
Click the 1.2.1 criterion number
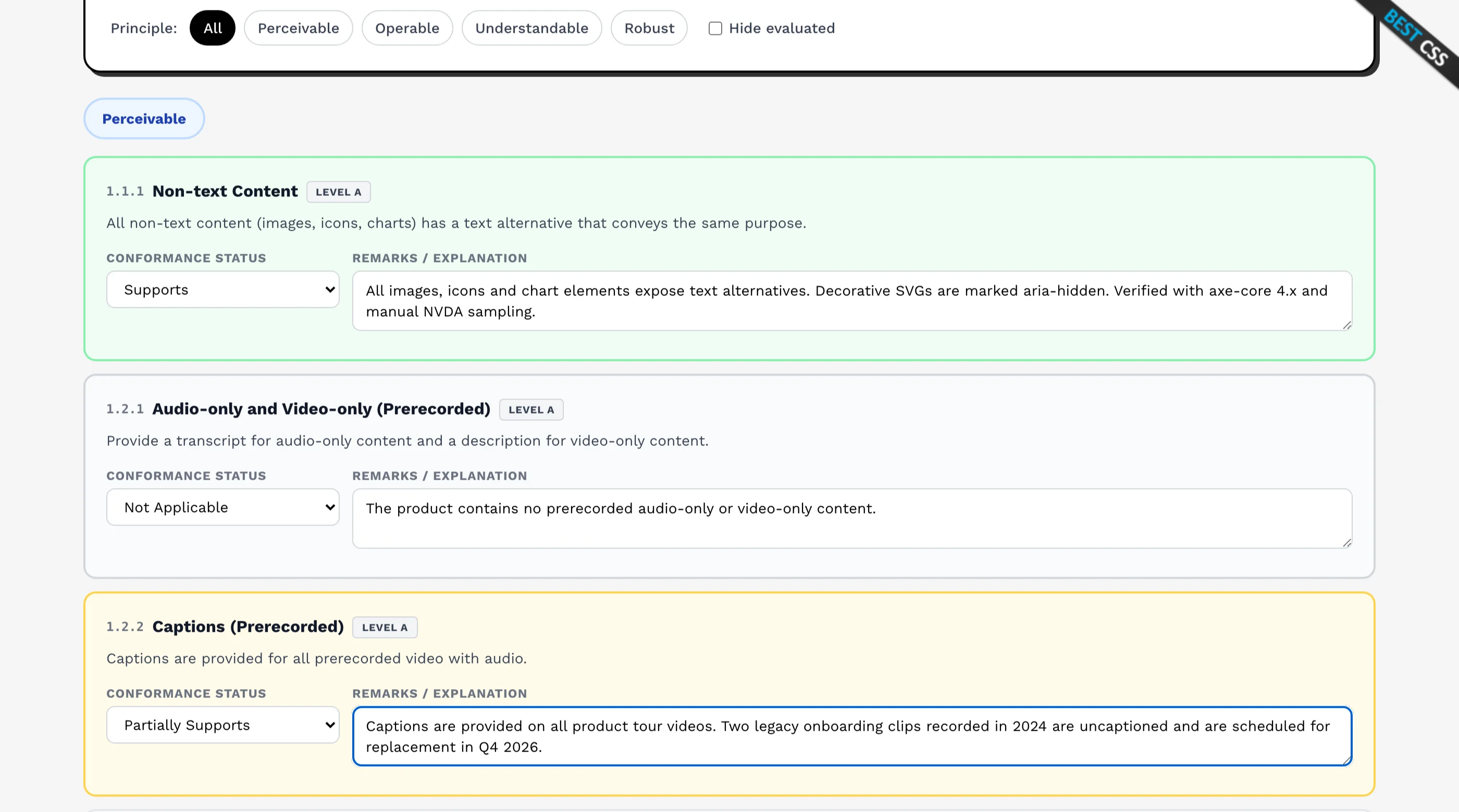pos(125,409)
